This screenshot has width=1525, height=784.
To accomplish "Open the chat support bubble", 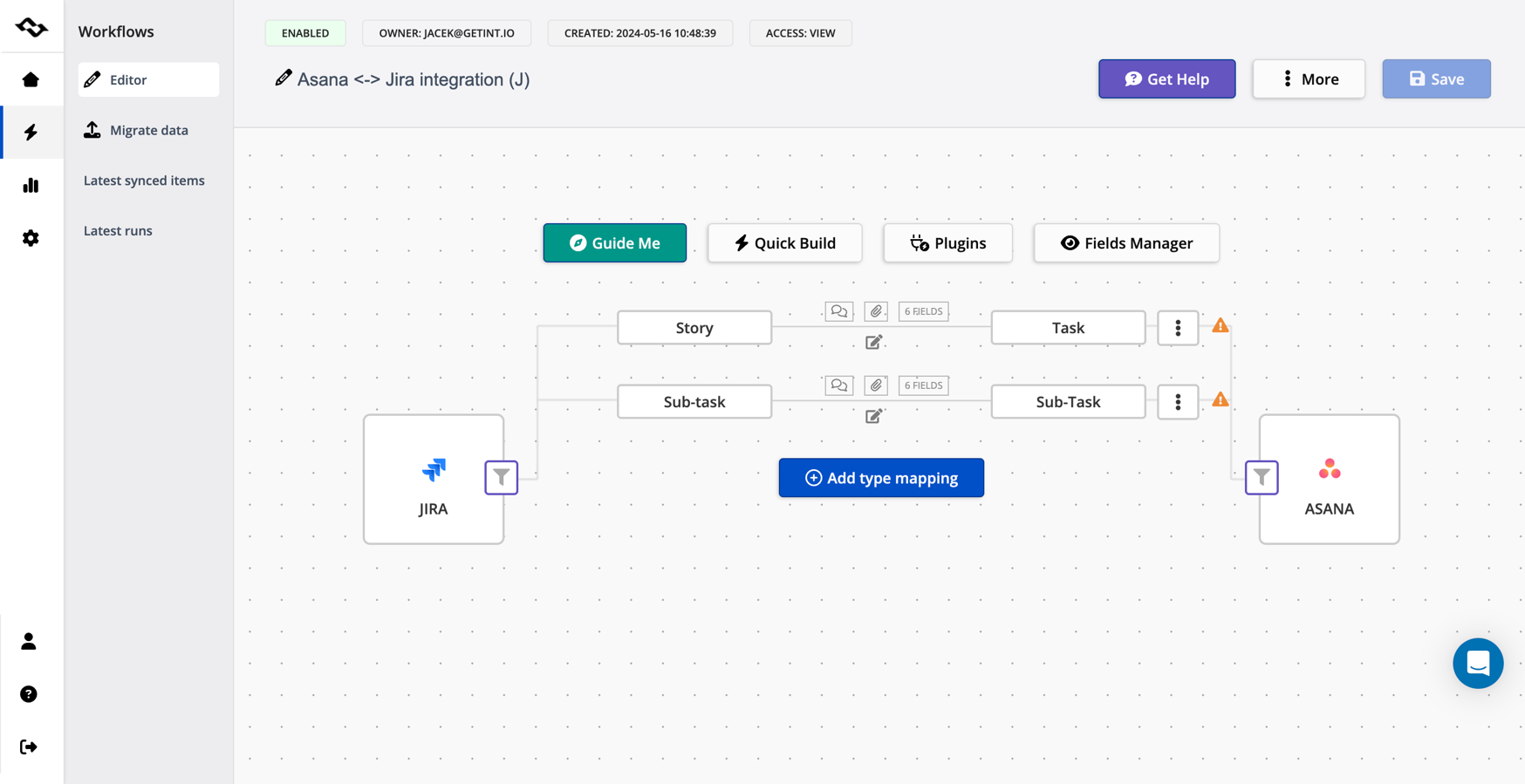I will [x=1477, y=664].
